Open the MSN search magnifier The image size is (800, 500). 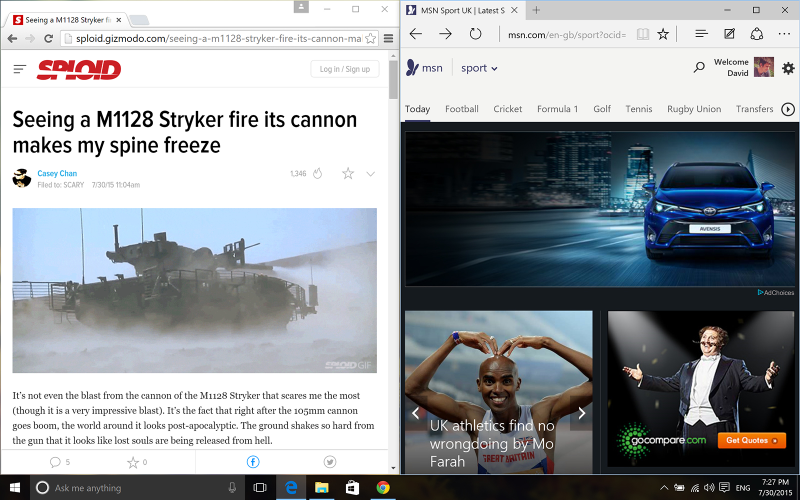tap(699, 67)
